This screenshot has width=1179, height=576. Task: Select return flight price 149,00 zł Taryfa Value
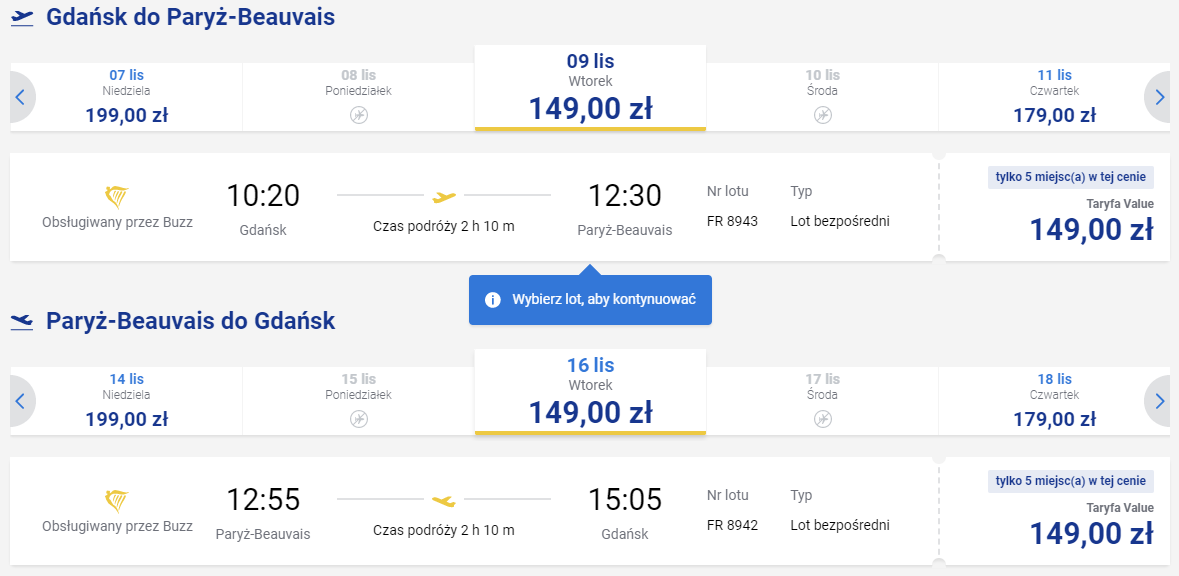point(1055,511)
